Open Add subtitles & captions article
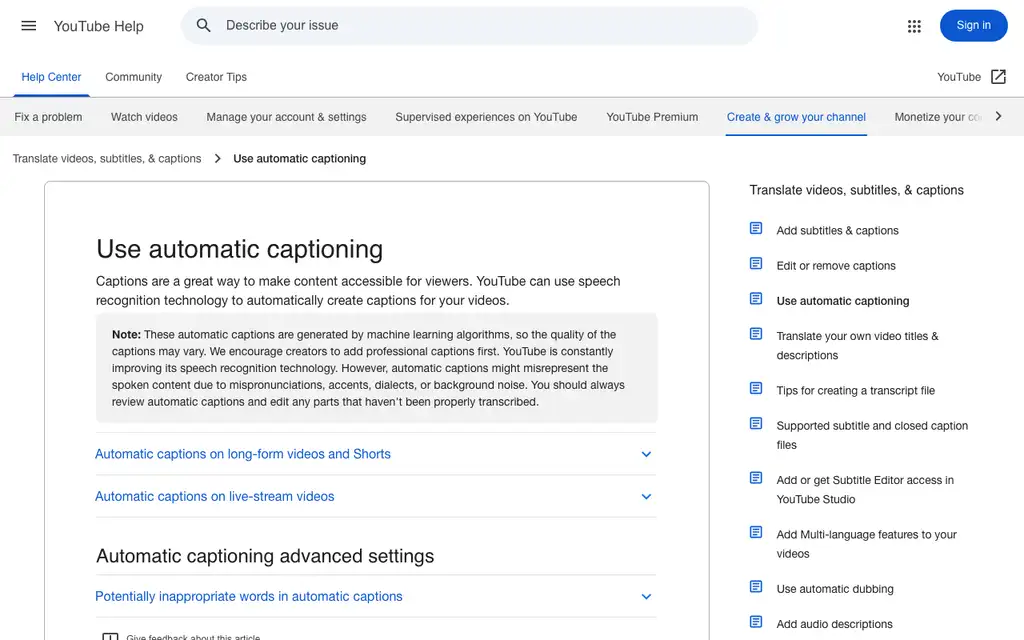This screenshot has height=640, width=1024. (837, 231)
